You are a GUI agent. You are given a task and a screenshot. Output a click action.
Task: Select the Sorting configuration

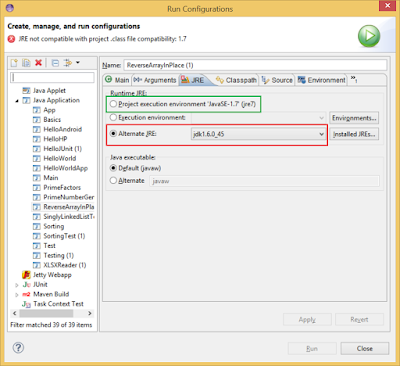[54, 226]
